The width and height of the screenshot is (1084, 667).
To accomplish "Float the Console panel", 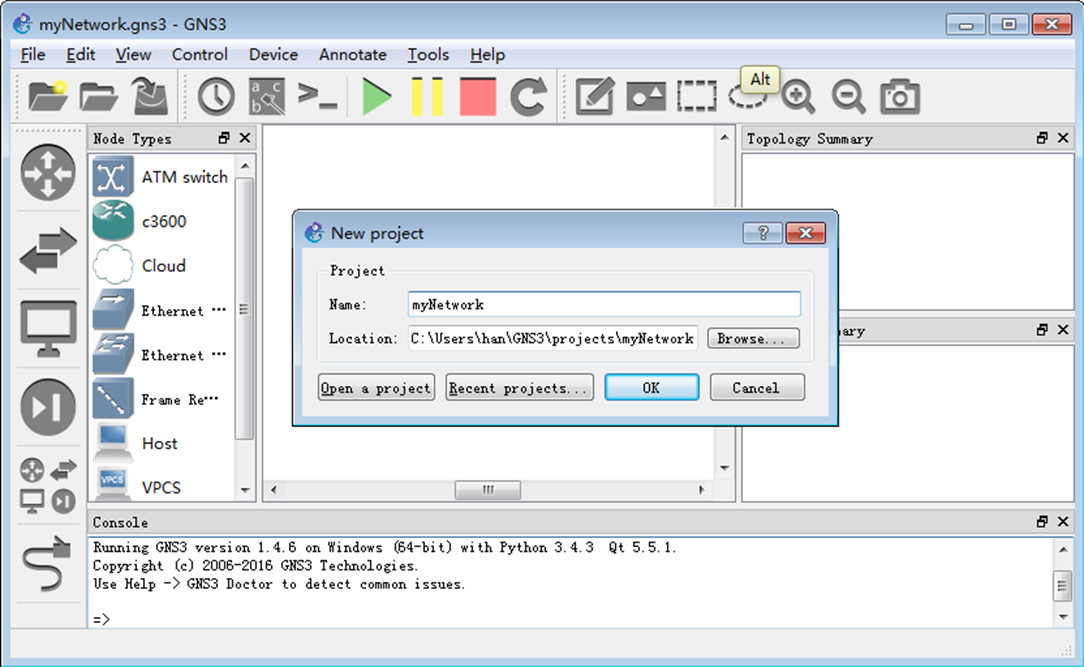I will point(1042,522).
